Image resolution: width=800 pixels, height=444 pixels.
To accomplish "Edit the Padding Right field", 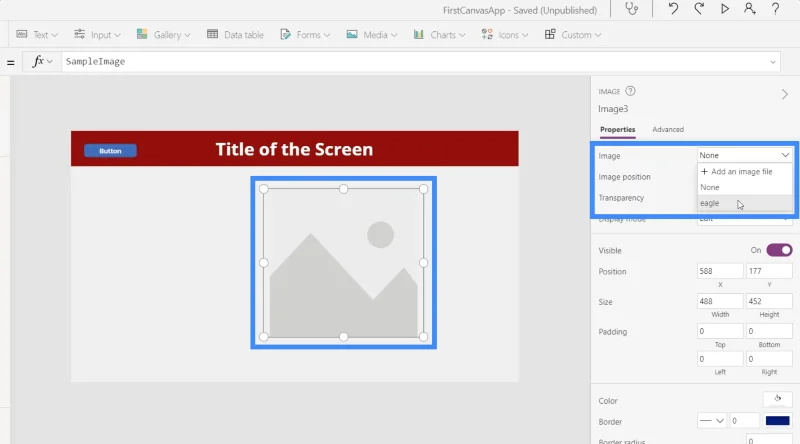I will tap(769, 359).
